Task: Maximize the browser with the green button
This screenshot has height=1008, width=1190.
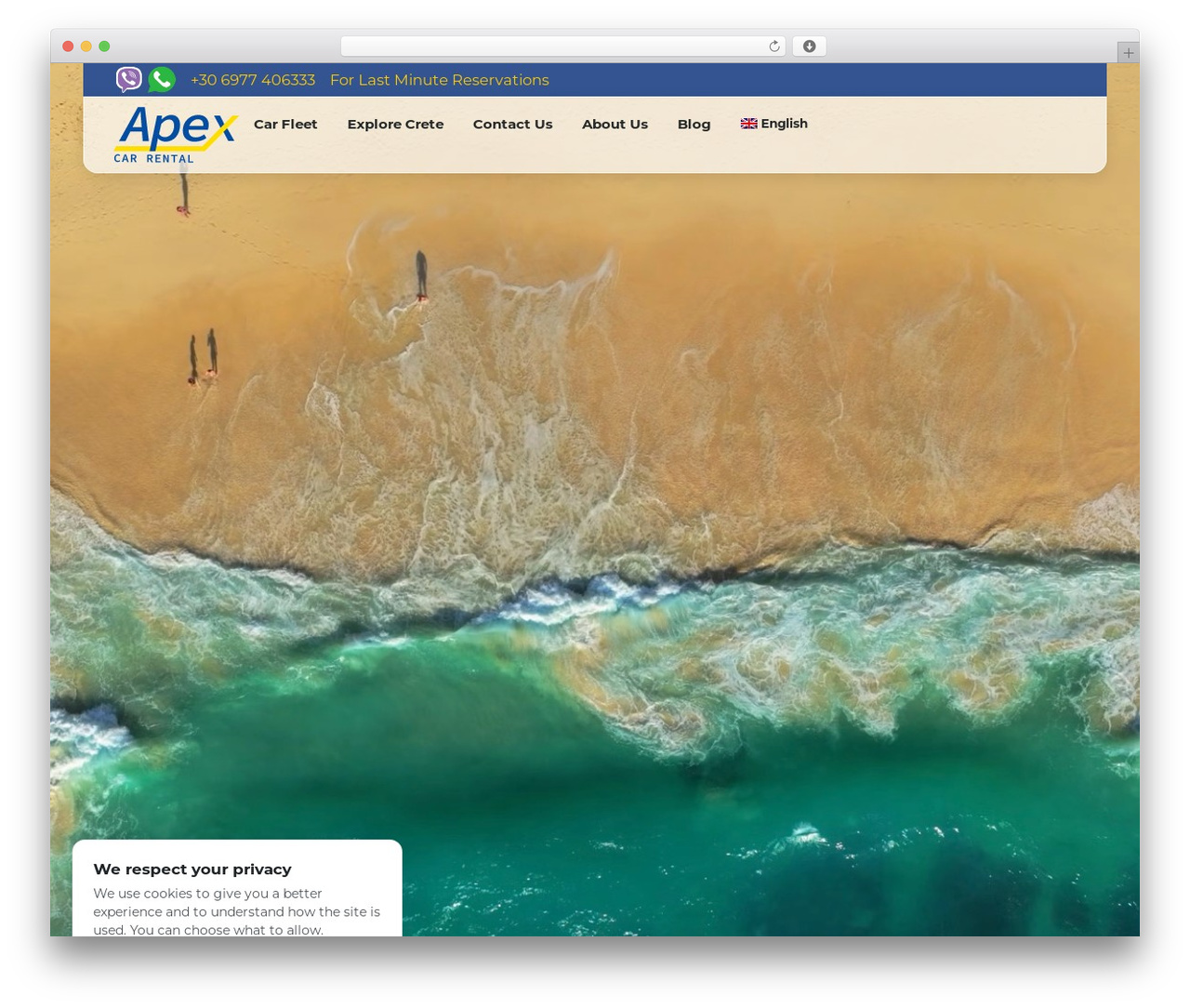Action: [104, 46]
